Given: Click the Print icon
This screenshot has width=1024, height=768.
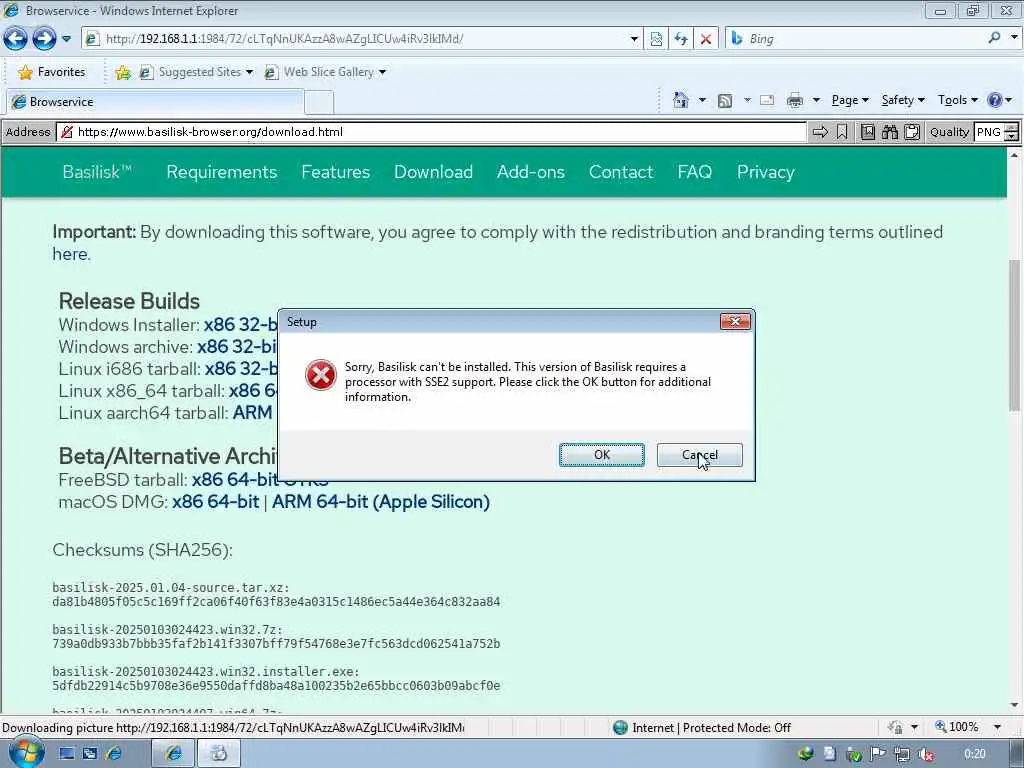Looking at the screenshot, I should click(795, 100).
